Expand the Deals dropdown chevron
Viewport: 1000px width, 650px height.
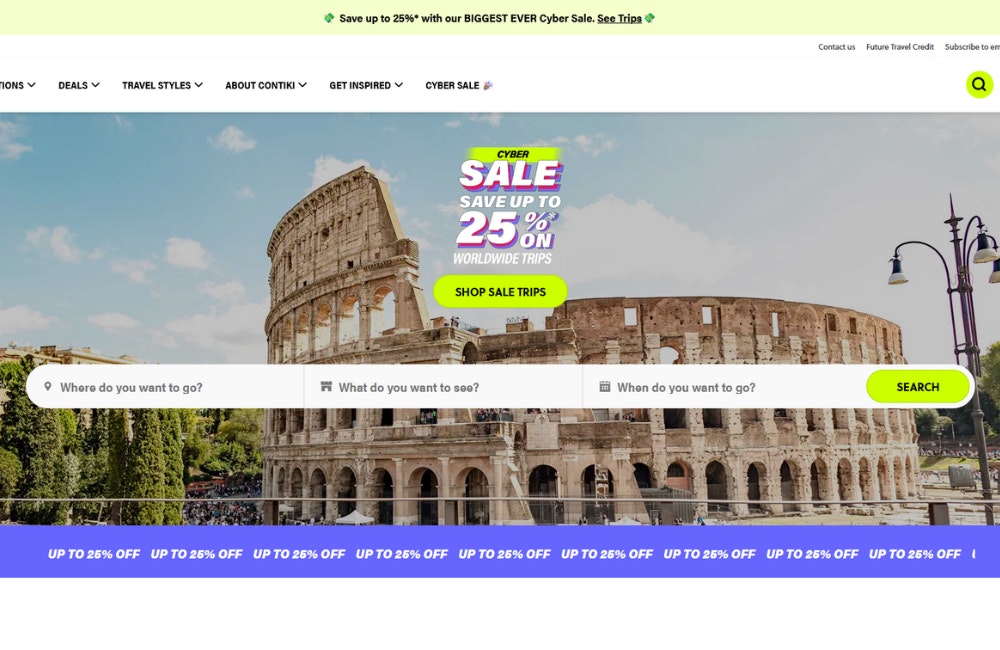pyautogui.click(x=96, y=85)
